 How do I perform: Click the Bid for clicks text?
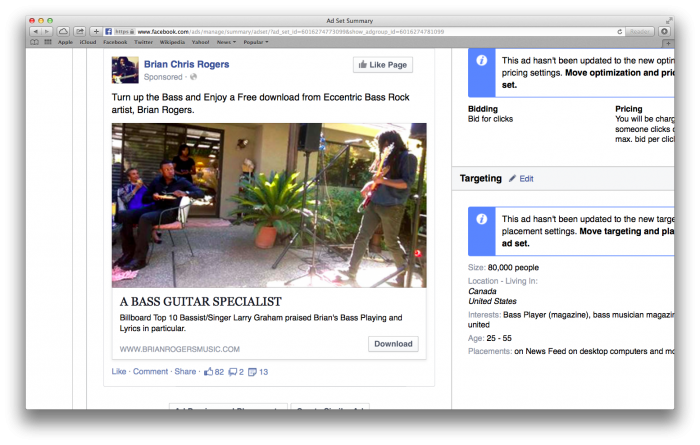(490, 119)
